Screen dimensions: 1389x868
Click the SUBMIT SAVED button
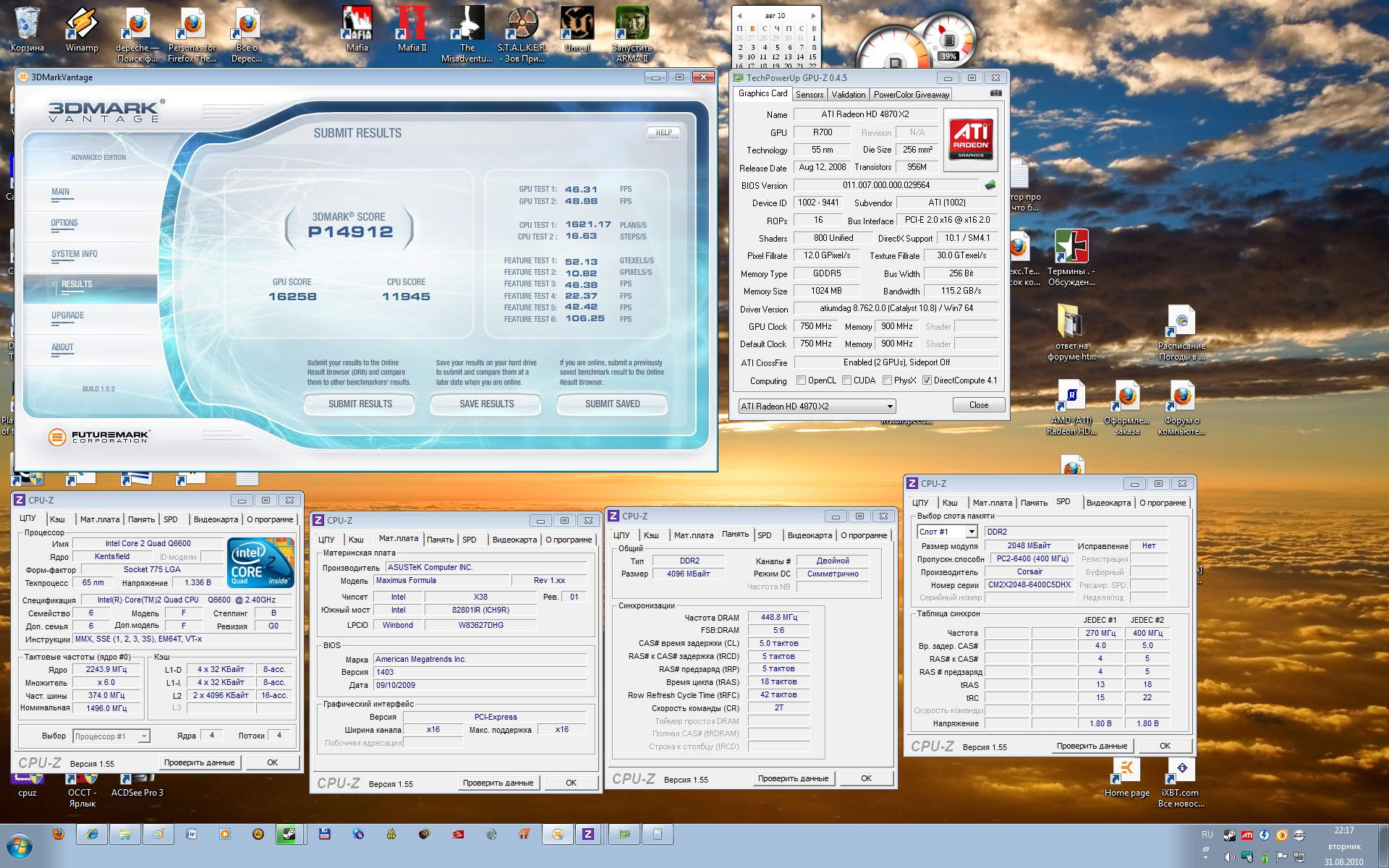point(612,404)
